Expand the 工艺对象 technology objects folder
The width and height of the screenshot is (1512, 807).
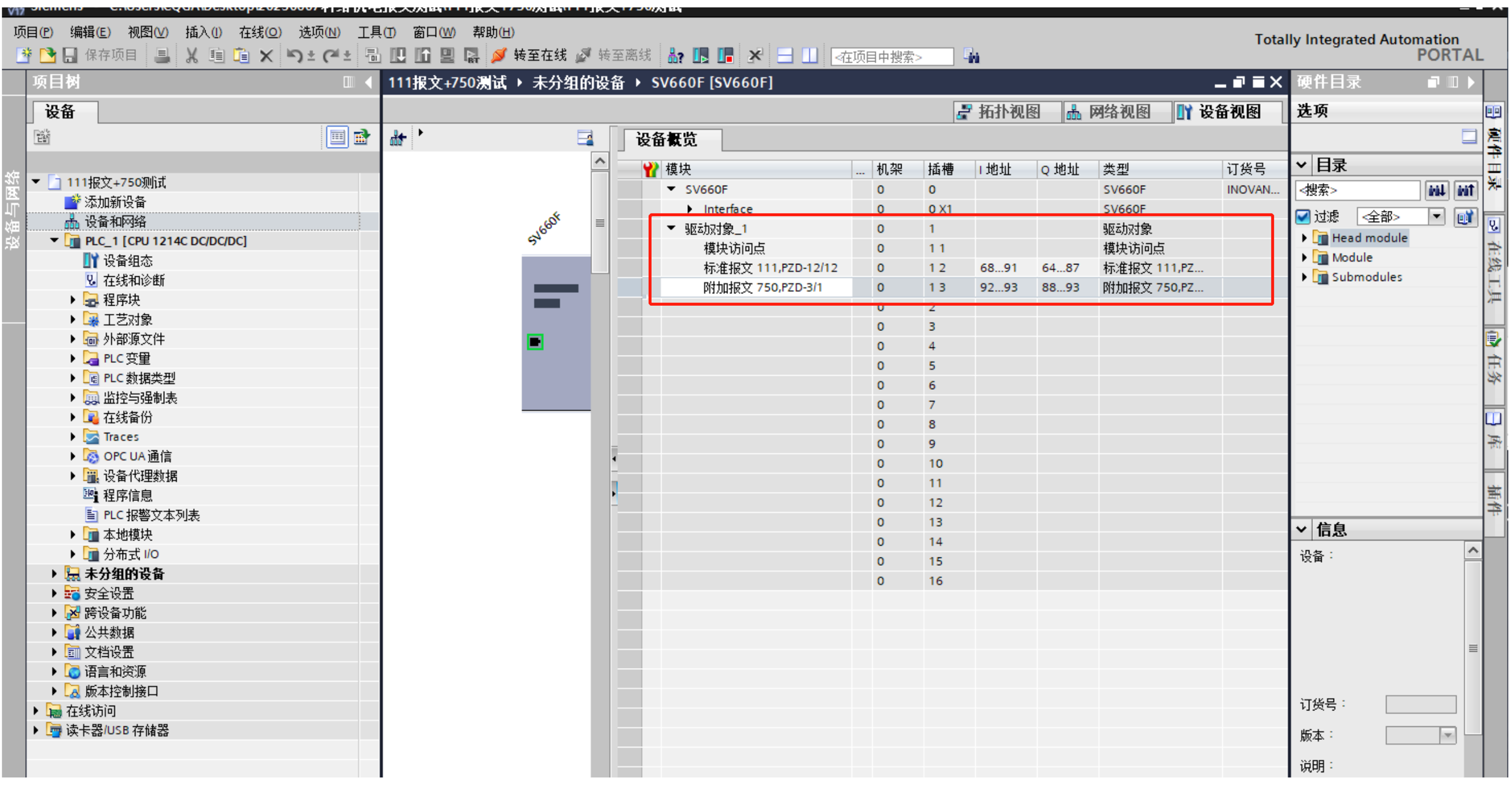click(x=73, y=319)
